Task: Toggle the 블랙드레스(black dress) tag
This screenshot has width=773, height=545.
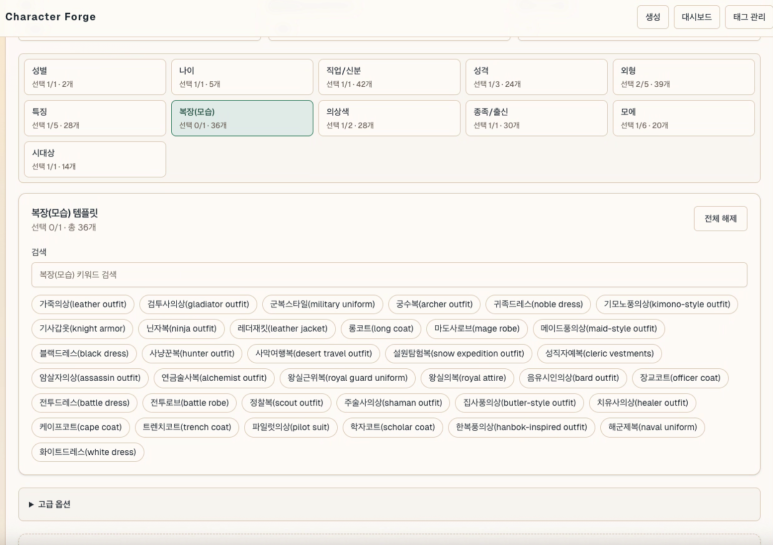Action: coord(84,353)
